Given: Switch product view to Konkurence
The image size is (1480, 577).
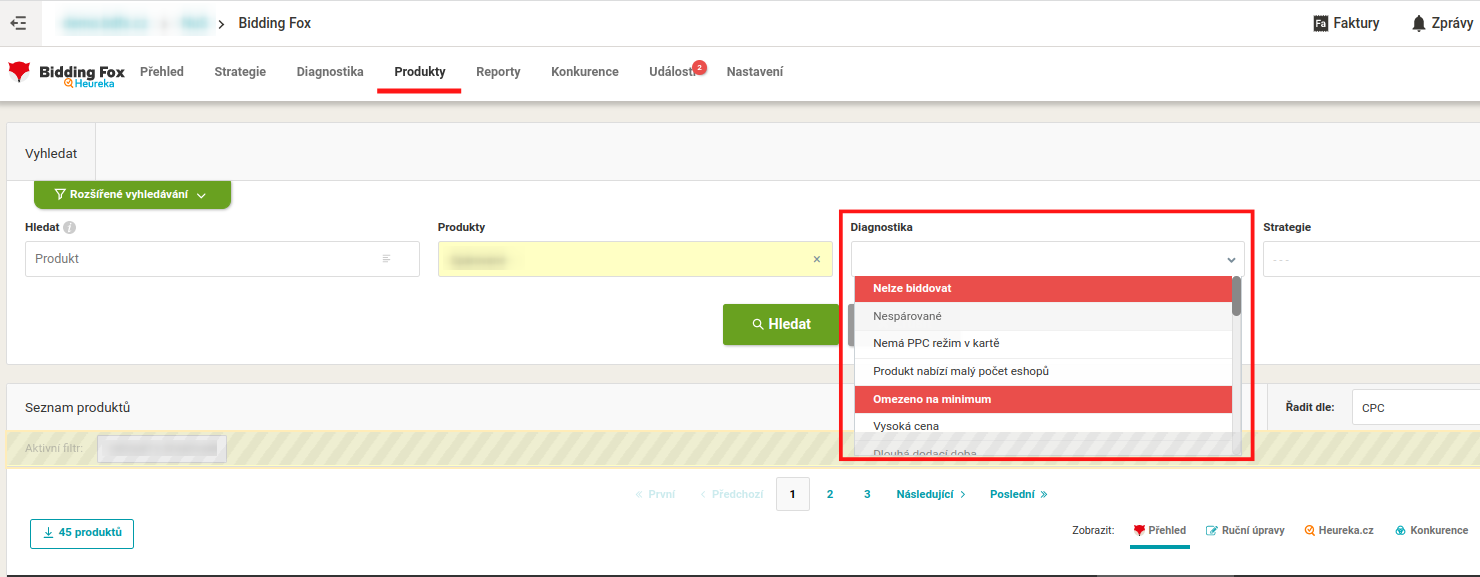Looking at the screenshot, I should pos(1431,531).
